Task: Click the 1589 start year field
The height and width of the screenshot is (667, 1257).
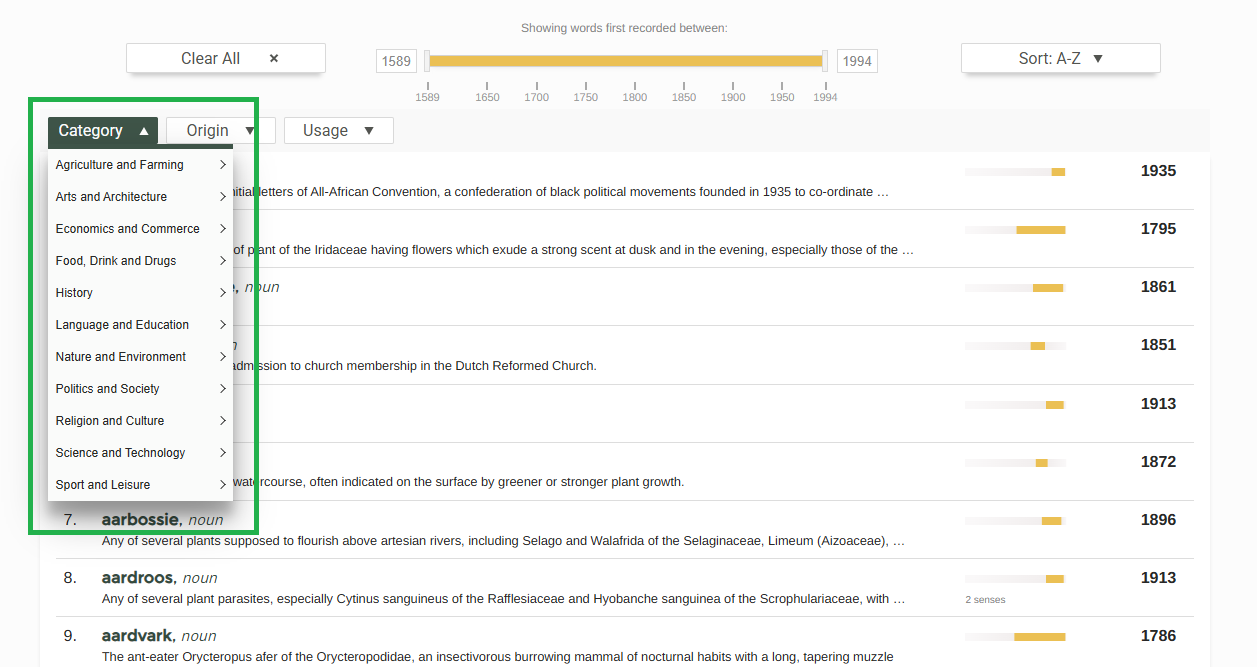Action: tap(396, 61)
